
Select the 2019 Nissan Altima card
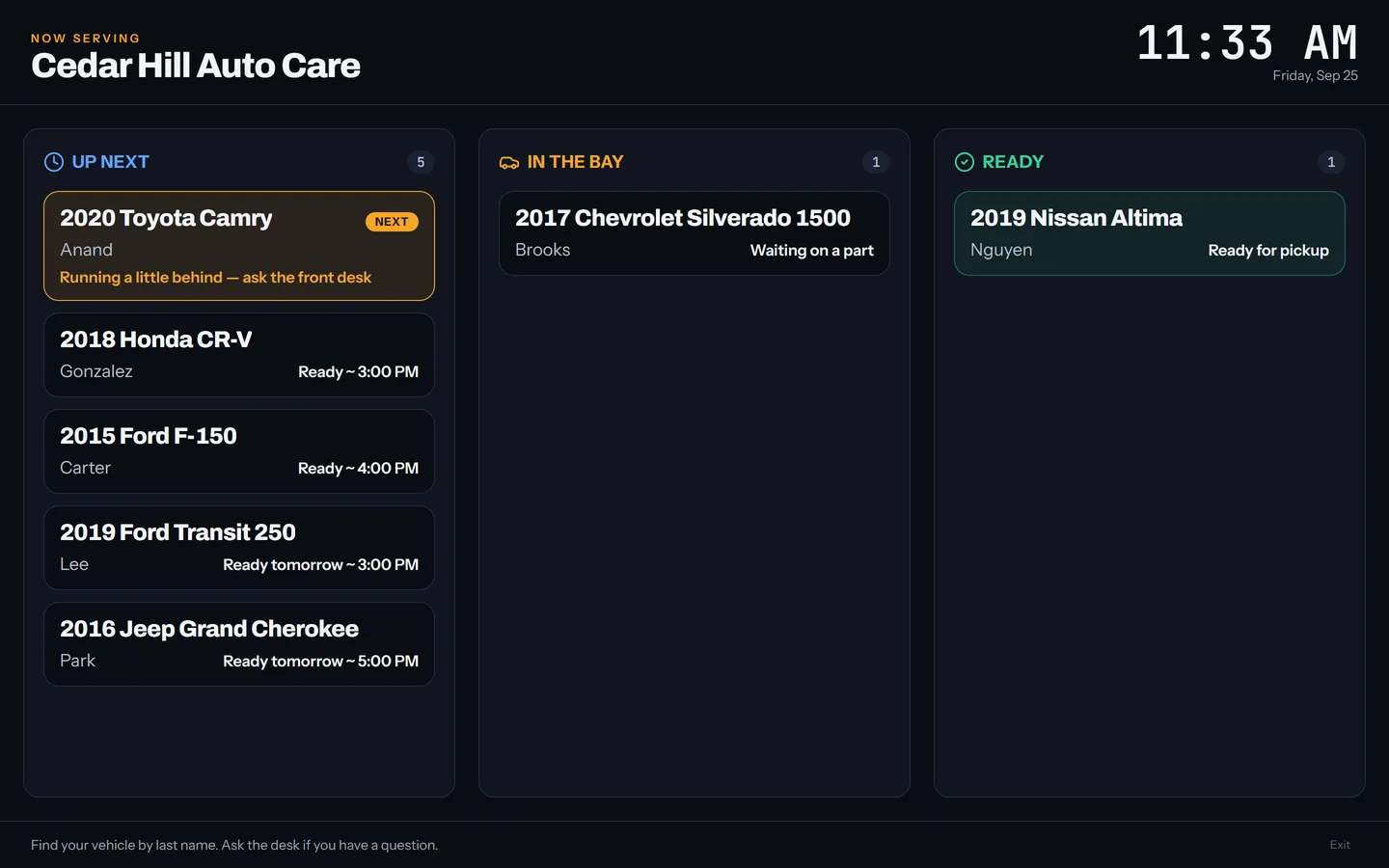[1150, 233]
